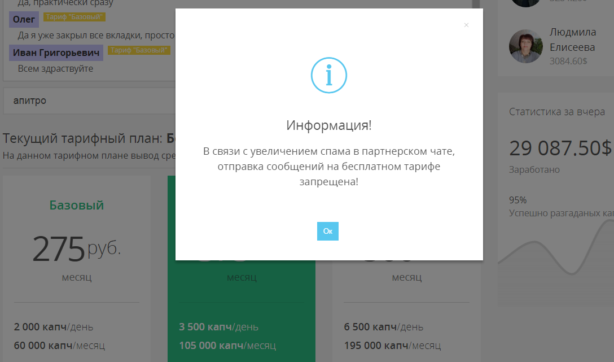The height and width of the screenshot is (362, 614).
Task: Open the avatar of Людмила Елисеева
Action: [526, 46]
